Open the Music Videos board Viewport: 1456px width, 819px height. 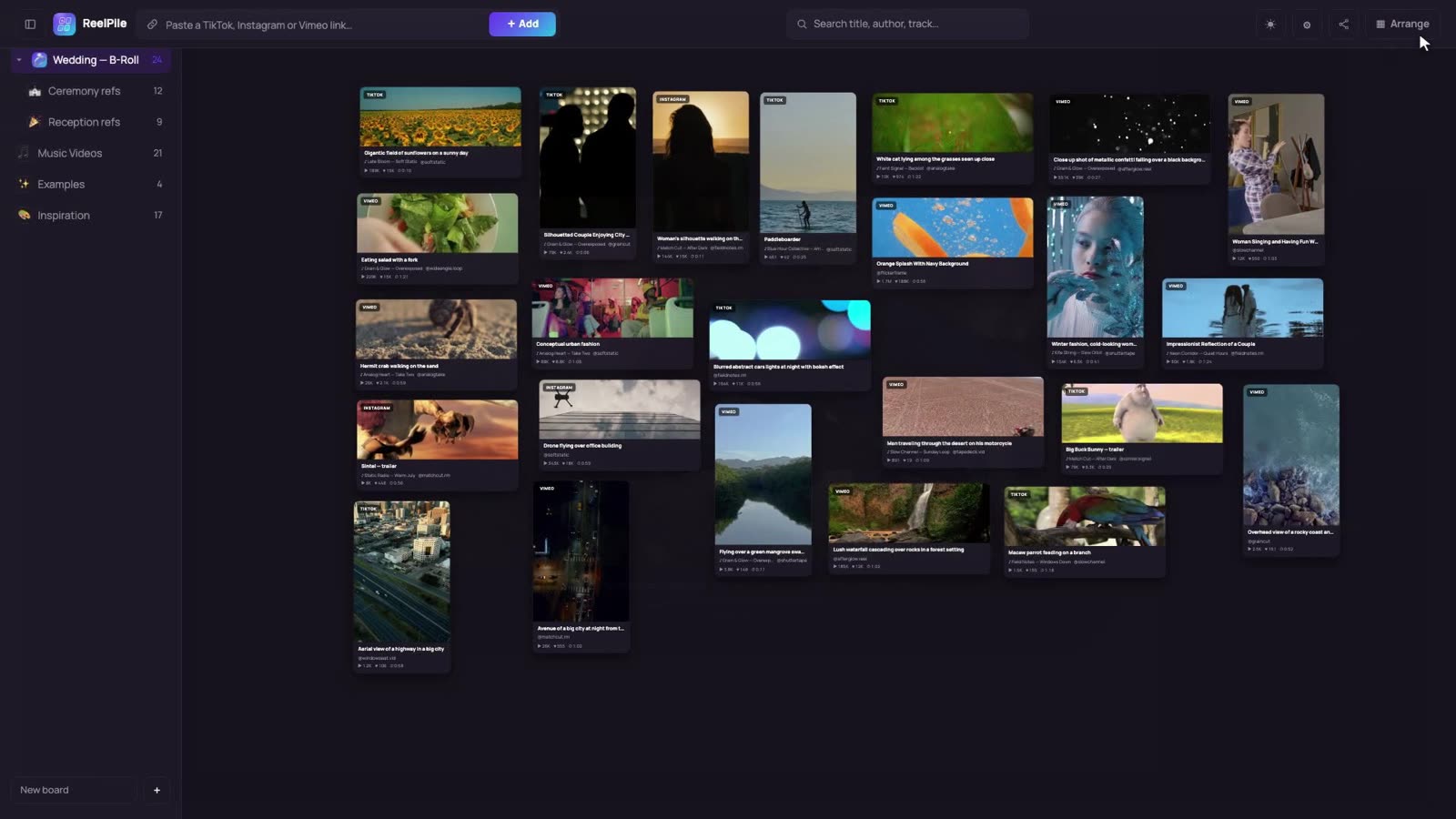coord(91,153)
